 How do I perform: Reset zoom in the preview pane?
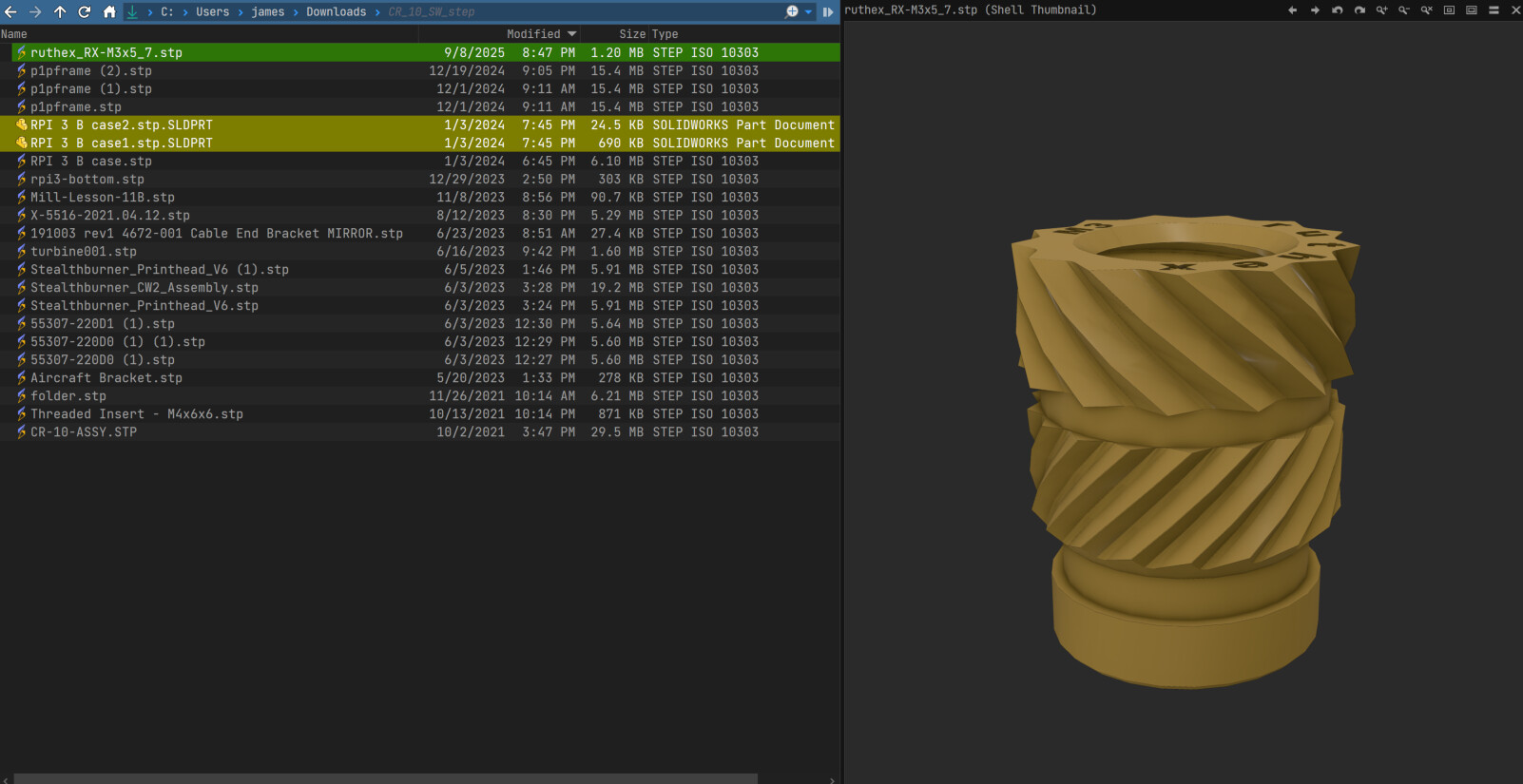click(x=1427, y=10)
